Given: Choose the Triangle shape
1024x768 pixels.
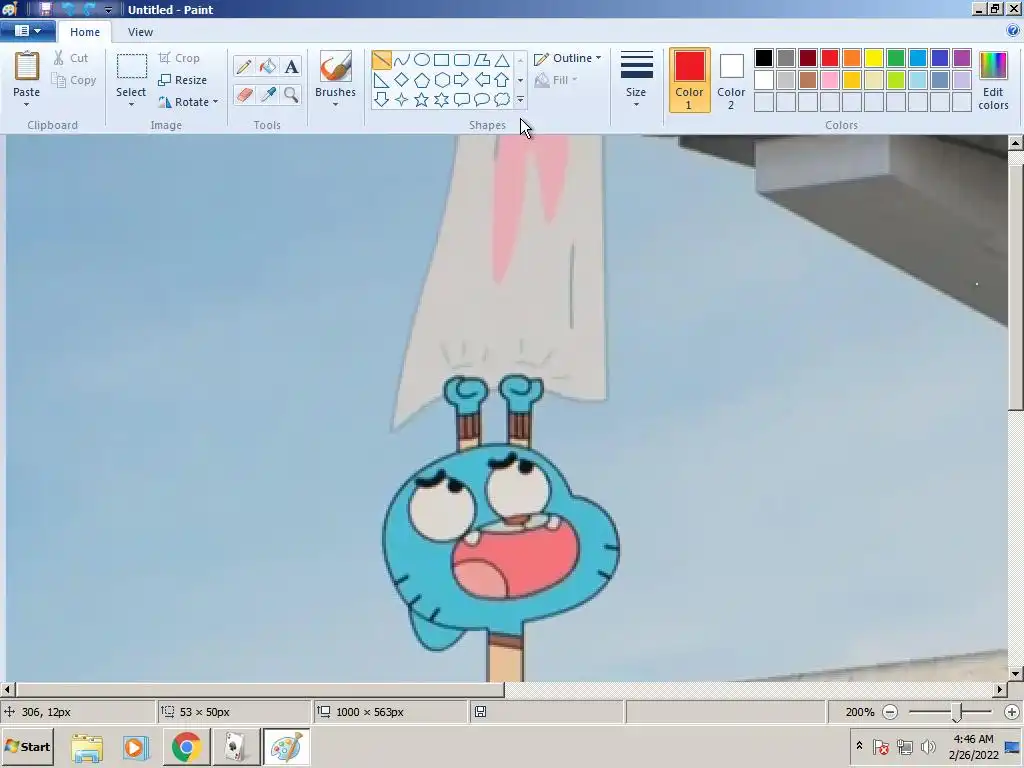Looking at the screenshot, I should [x=502, y=60].
